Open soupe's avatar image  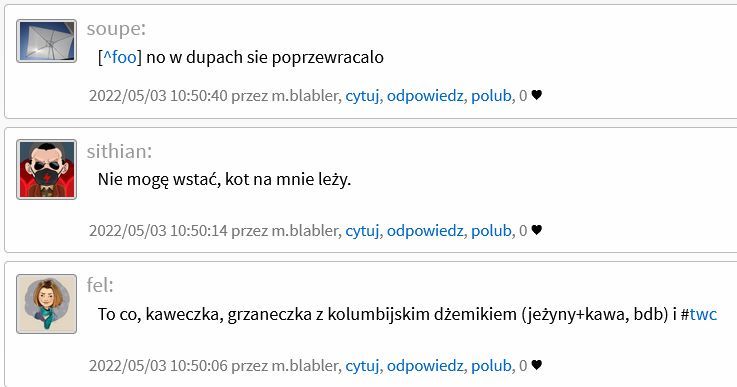47,41
